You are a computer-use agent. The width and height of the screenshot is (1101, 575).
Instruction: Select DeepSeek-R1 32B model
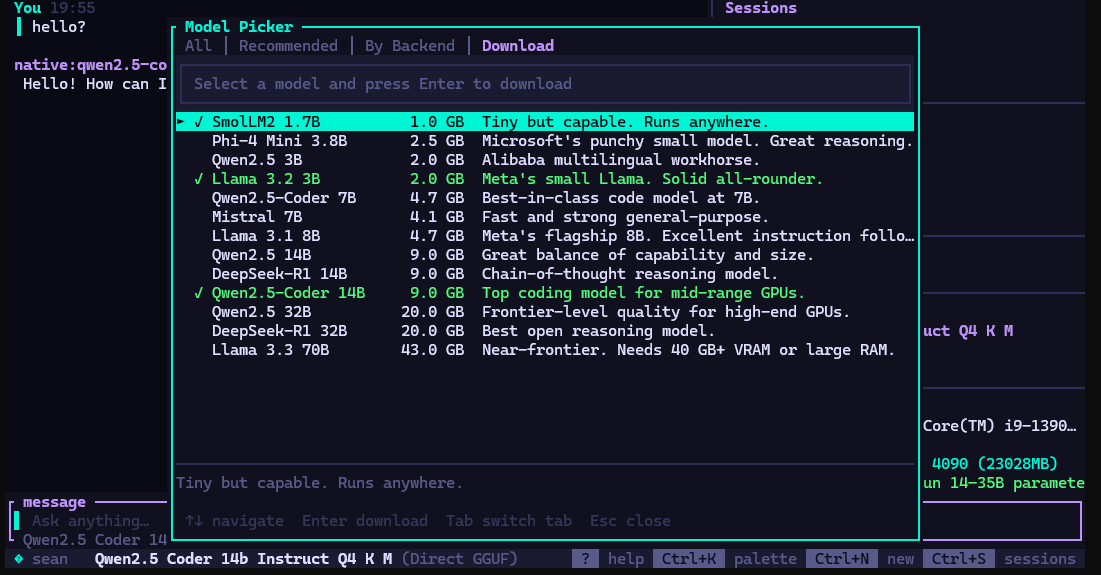[545, 330]
